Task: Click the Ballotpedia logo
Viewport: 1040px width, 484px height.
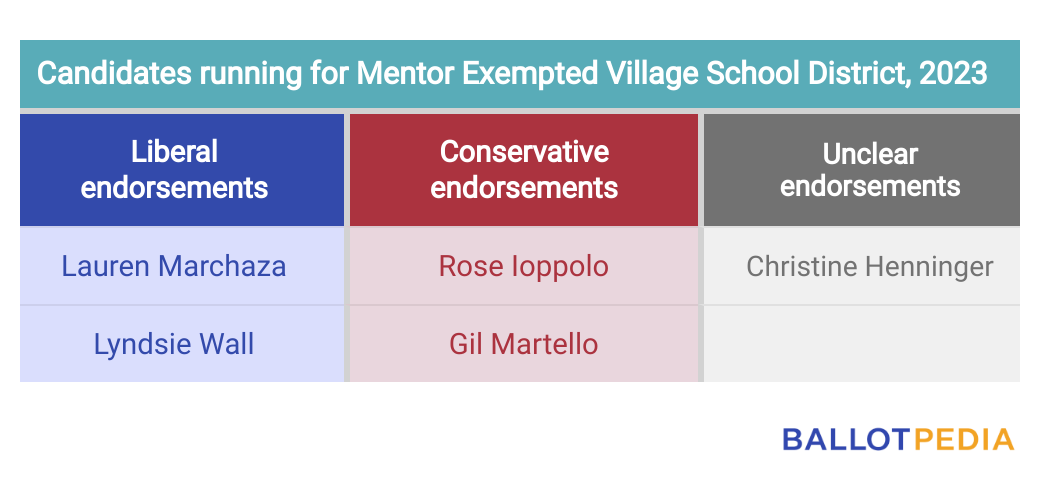Action: [897, 439]
